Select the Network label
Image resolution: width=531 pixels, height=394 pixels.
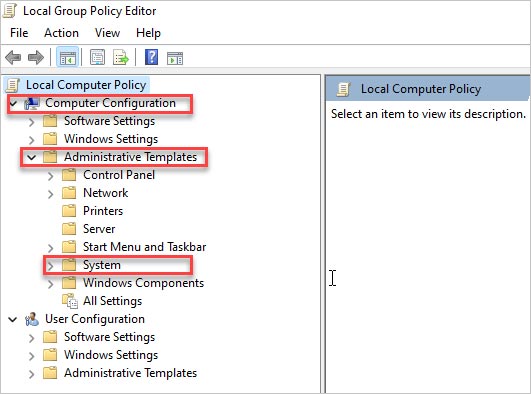(106, 193)
